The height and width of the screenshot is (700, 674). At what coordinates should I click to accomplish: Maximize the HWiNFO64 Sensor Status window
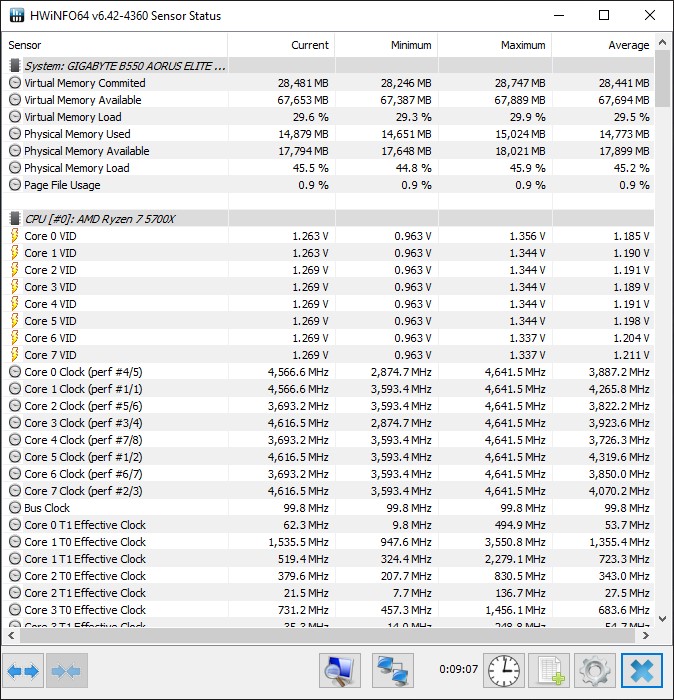point(604,15)
